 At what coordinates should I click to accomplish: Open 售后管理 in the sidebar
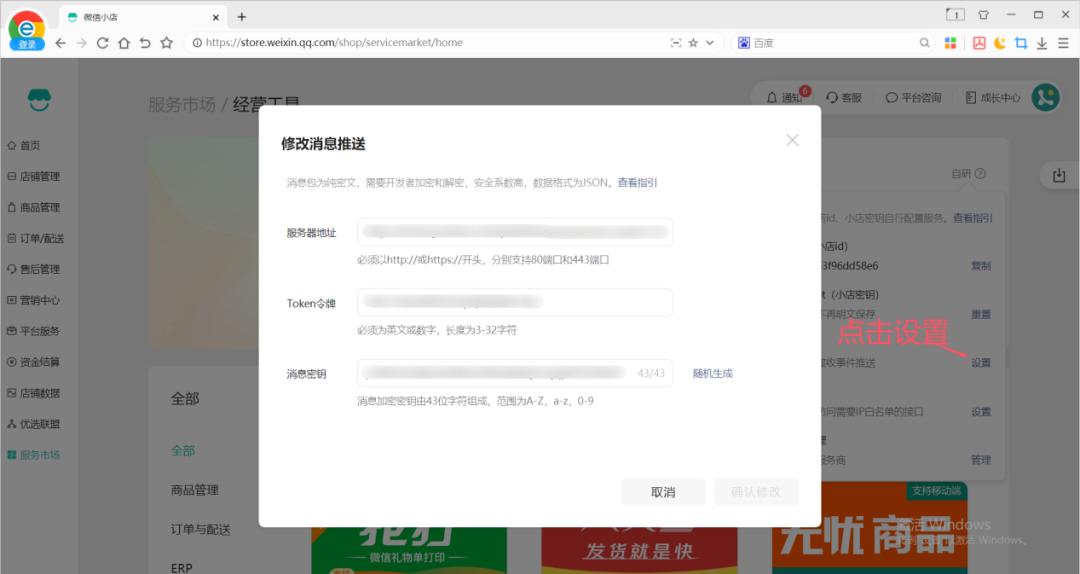[x=34, y=269]
